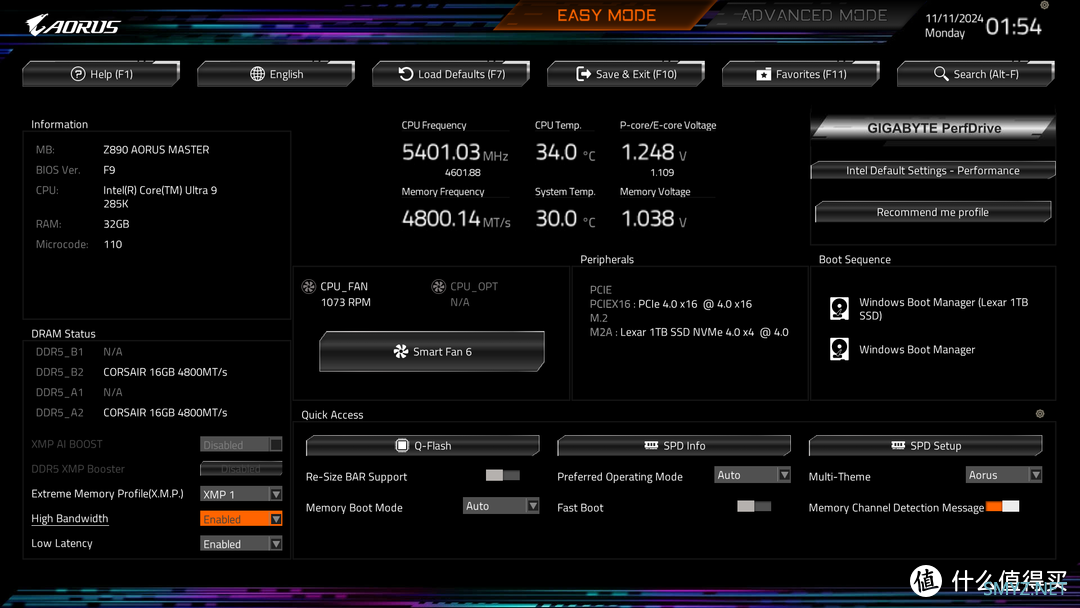
Task: Open the High Bandwidth Enabled dropdown
Action: tap(241, 519)
